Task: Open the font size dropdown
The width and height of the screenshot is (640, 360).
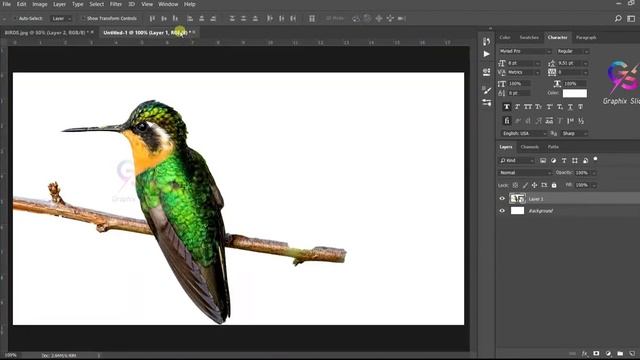Action: [x=537, y=63]
